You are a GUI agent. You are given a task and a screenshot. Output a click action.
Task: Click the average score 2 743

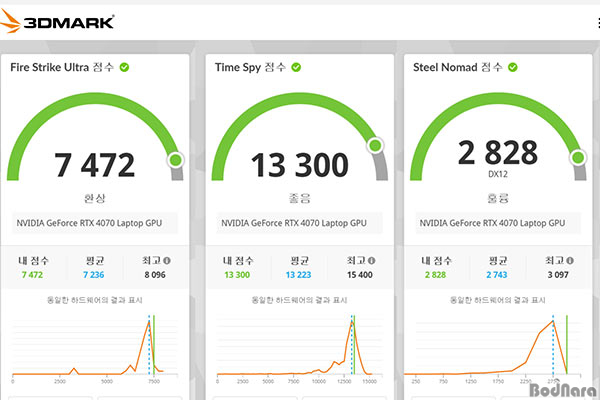(x=497, y=275)
